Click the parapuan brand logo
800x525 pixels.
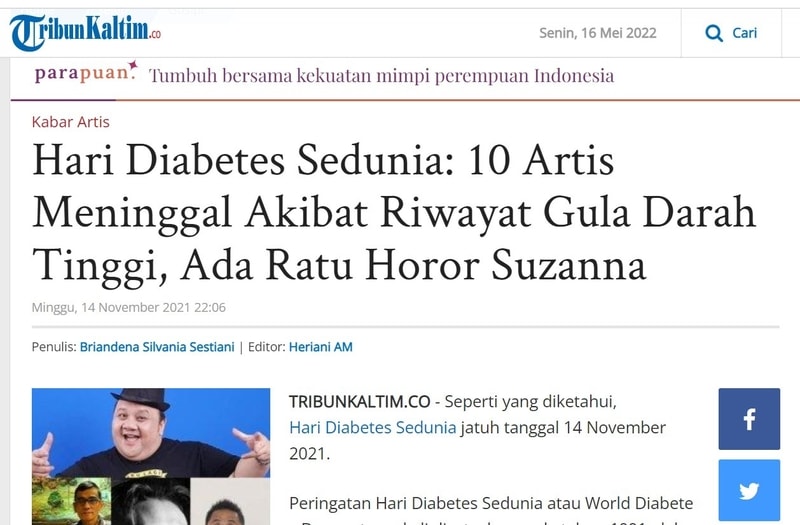coord(86,74)
